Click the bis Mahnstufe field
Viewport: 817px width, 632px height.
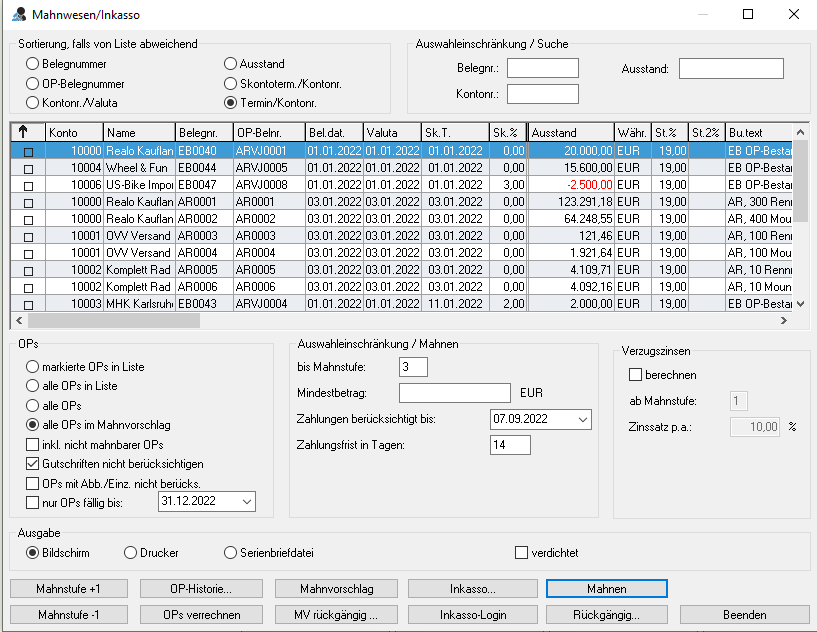click(x=413, y=367)
